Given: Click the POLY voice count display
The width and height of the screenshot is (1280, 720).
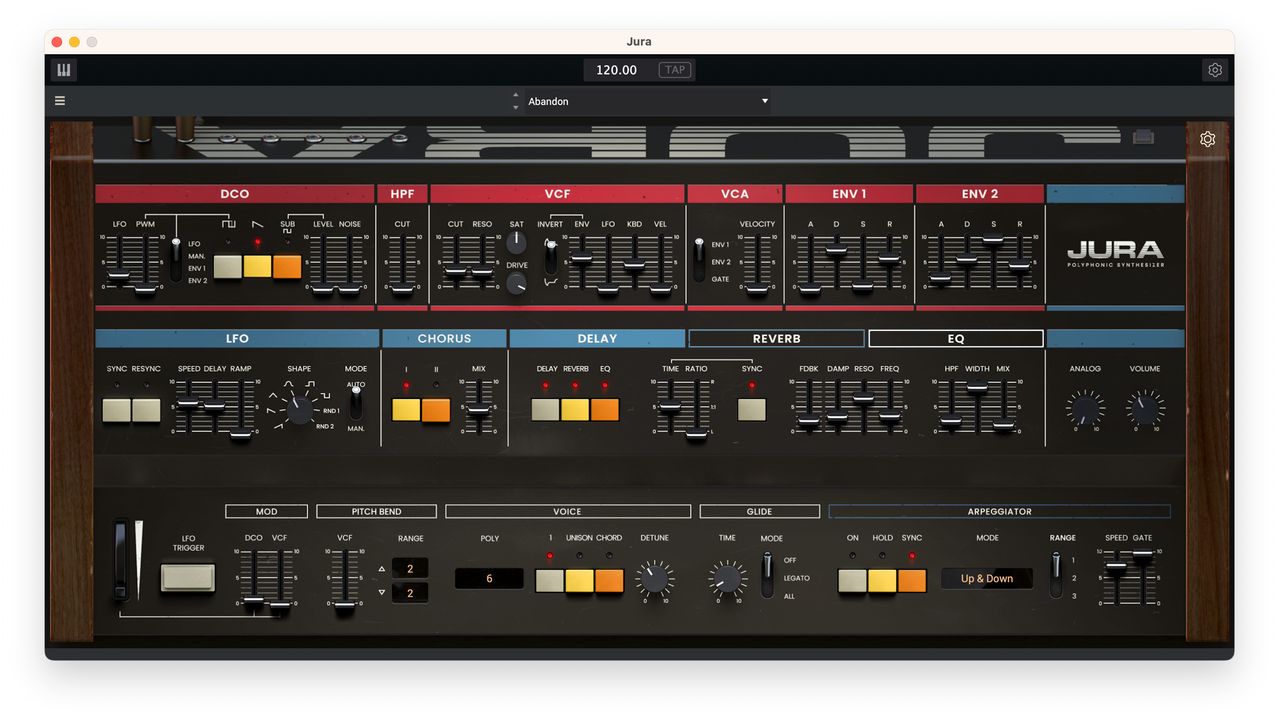Looking at the screenshot, I should [x=489, y=579].
